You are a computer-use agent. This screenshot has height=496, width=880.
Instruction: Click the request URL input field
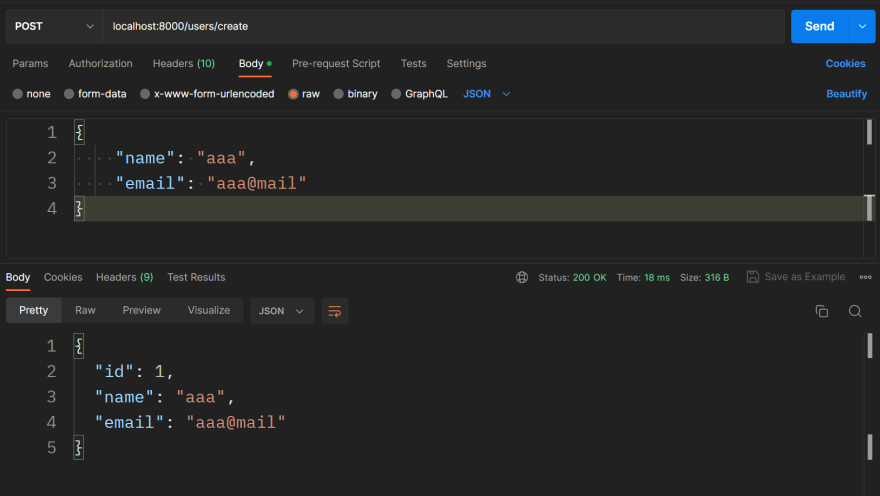(444, 26)
